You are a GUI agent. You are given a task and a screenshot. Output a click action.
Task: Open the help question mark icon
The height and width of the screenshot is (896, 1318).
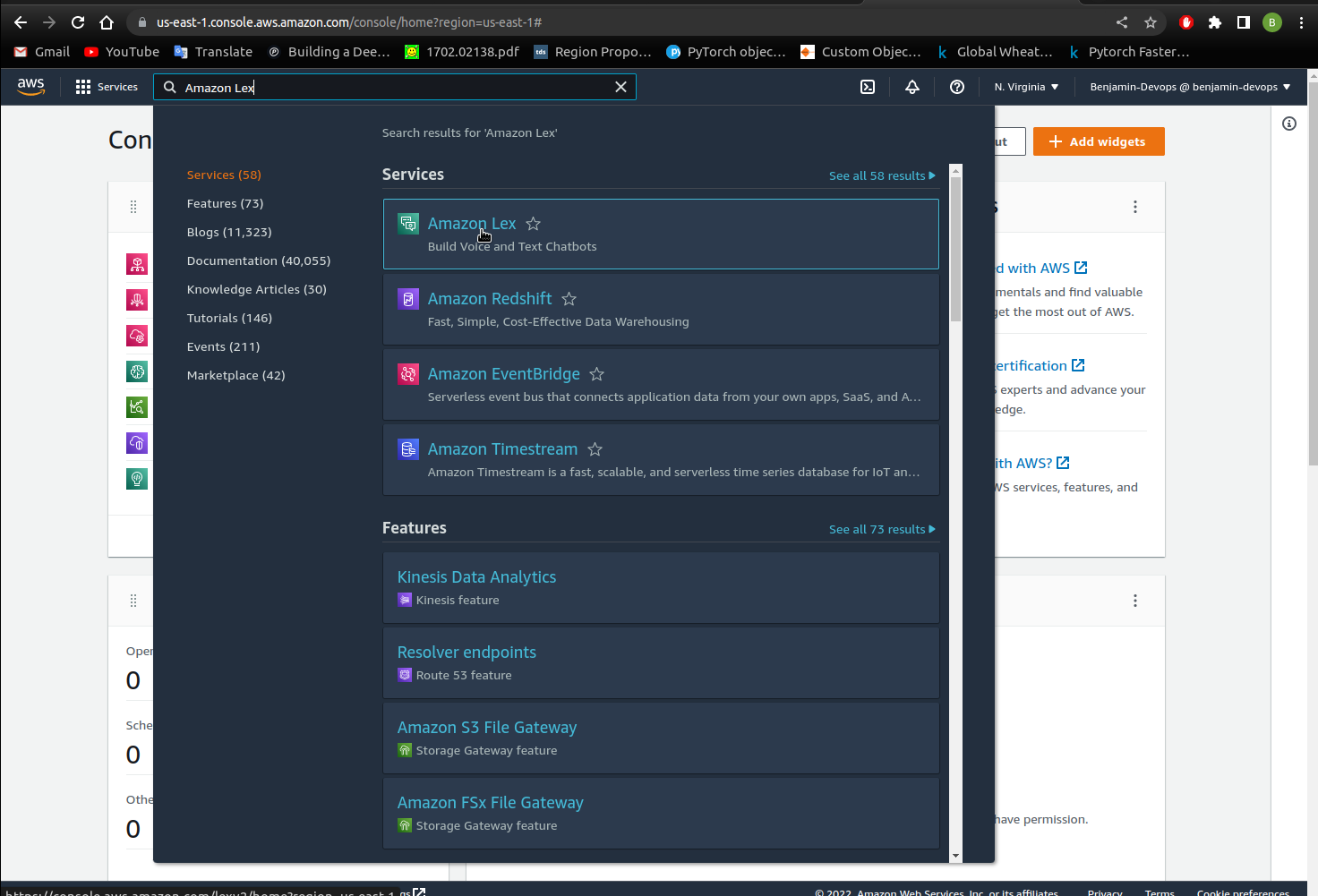[957, 87]
